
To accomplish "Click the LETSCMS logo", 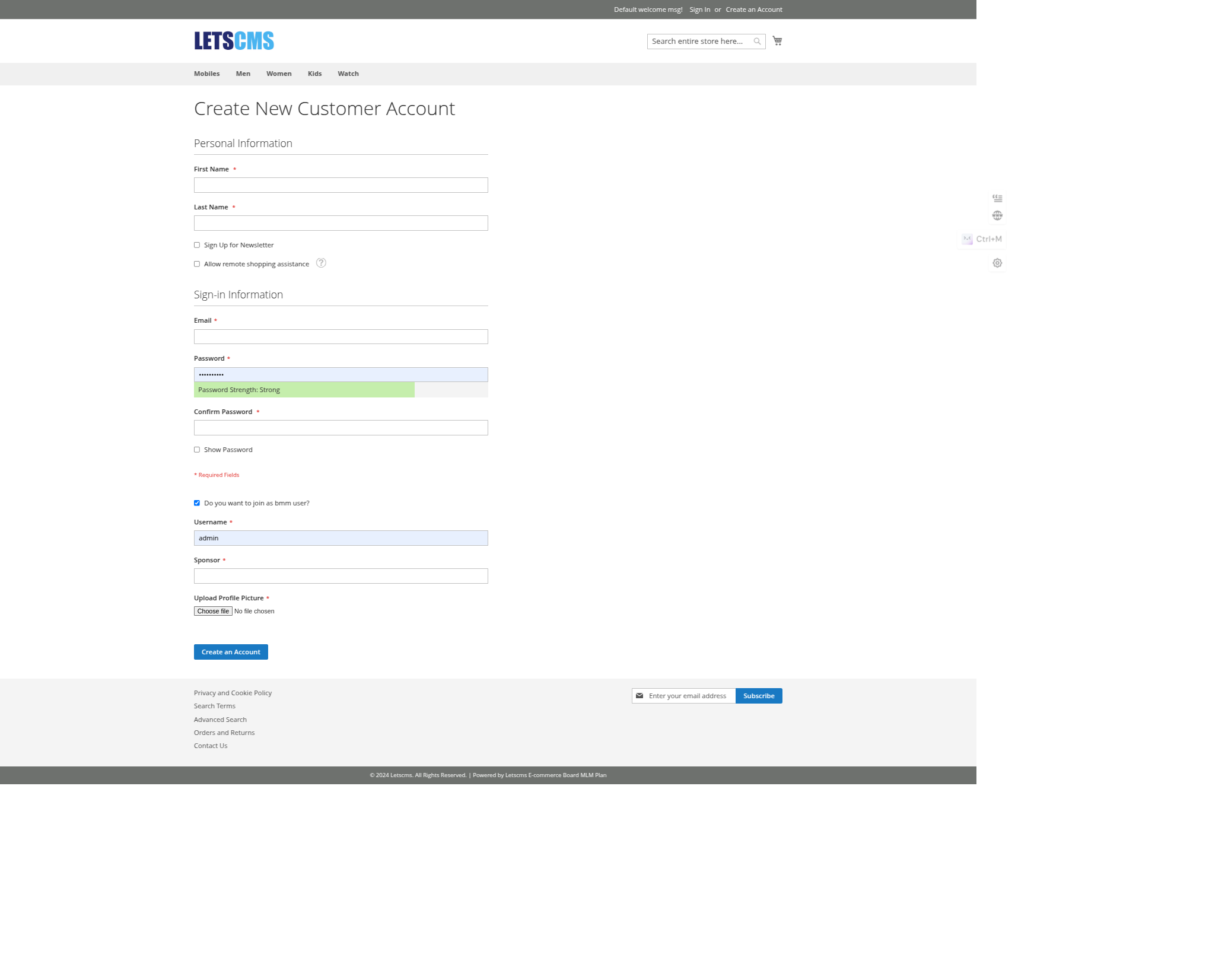I will tap(234, 40).
